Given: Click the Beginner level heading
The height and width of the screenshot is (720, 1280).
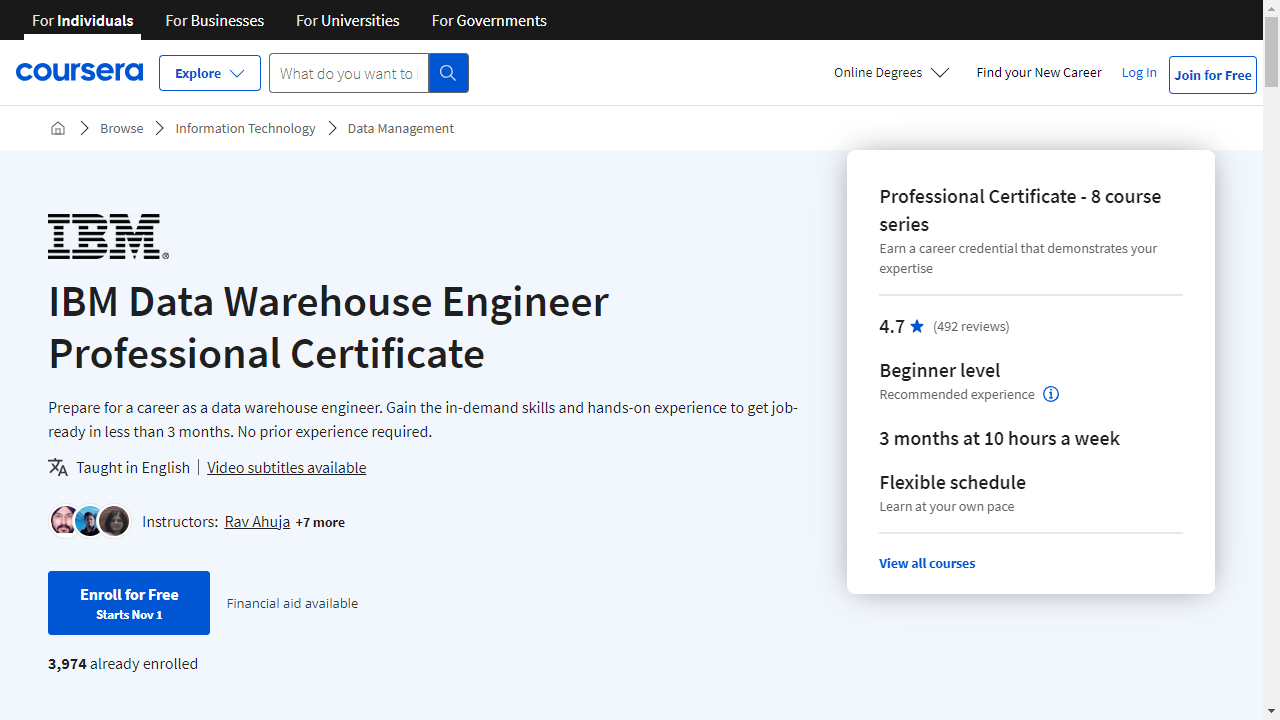Looking at the screenshot, I should 940,370.
